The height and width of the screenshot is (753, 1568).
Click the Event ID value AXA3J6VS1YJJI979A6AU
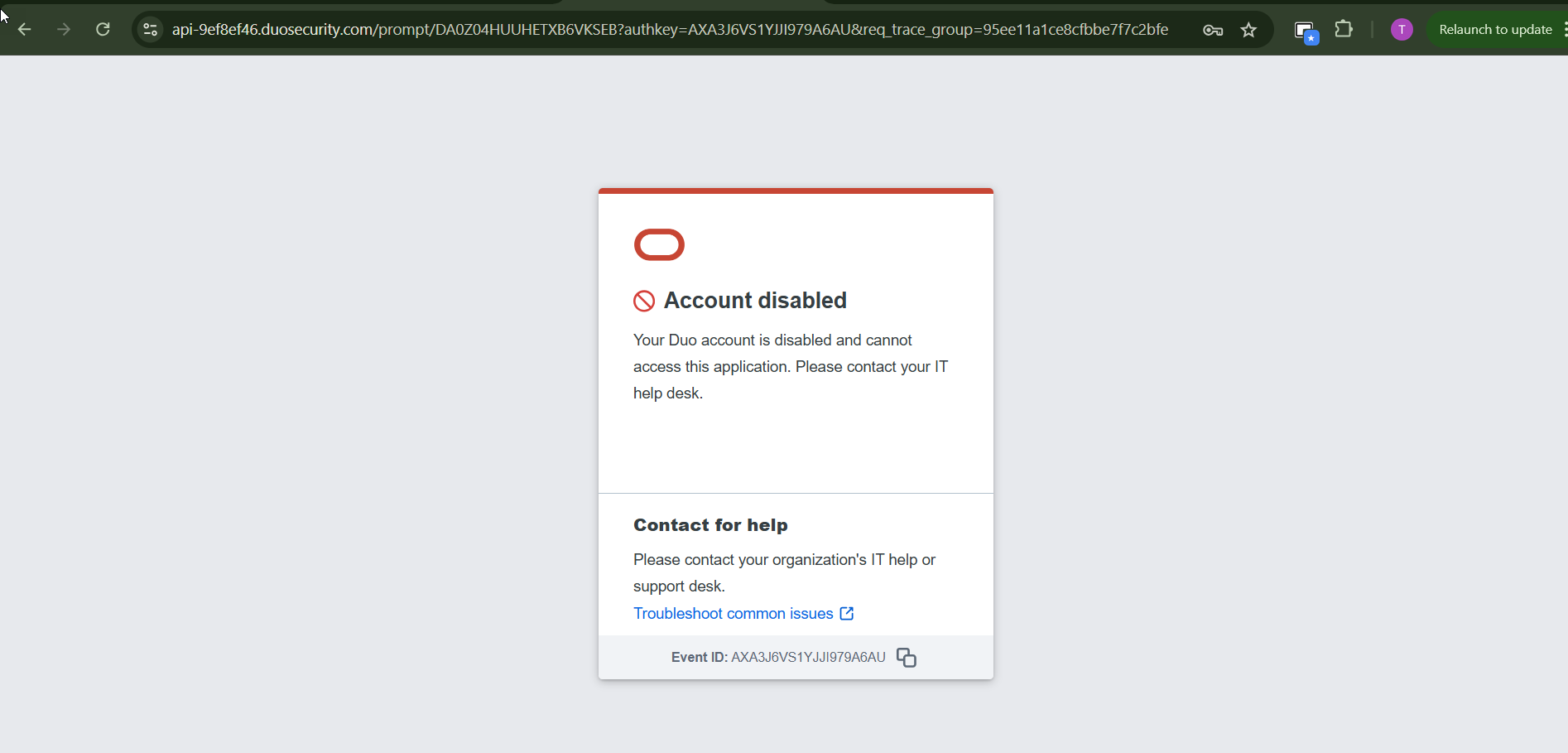(x=808, y=657)
